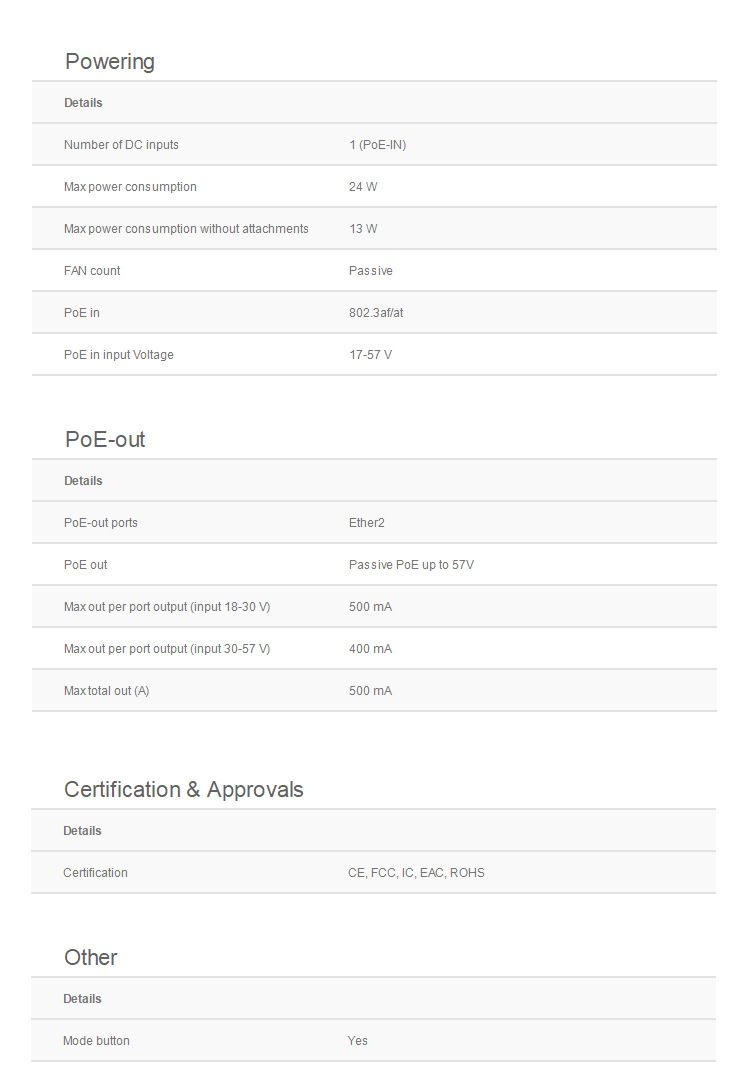Viewport: 750px width, 1087px height.
Task: Click the Max total out (A) label
Action: click(106, 691)
